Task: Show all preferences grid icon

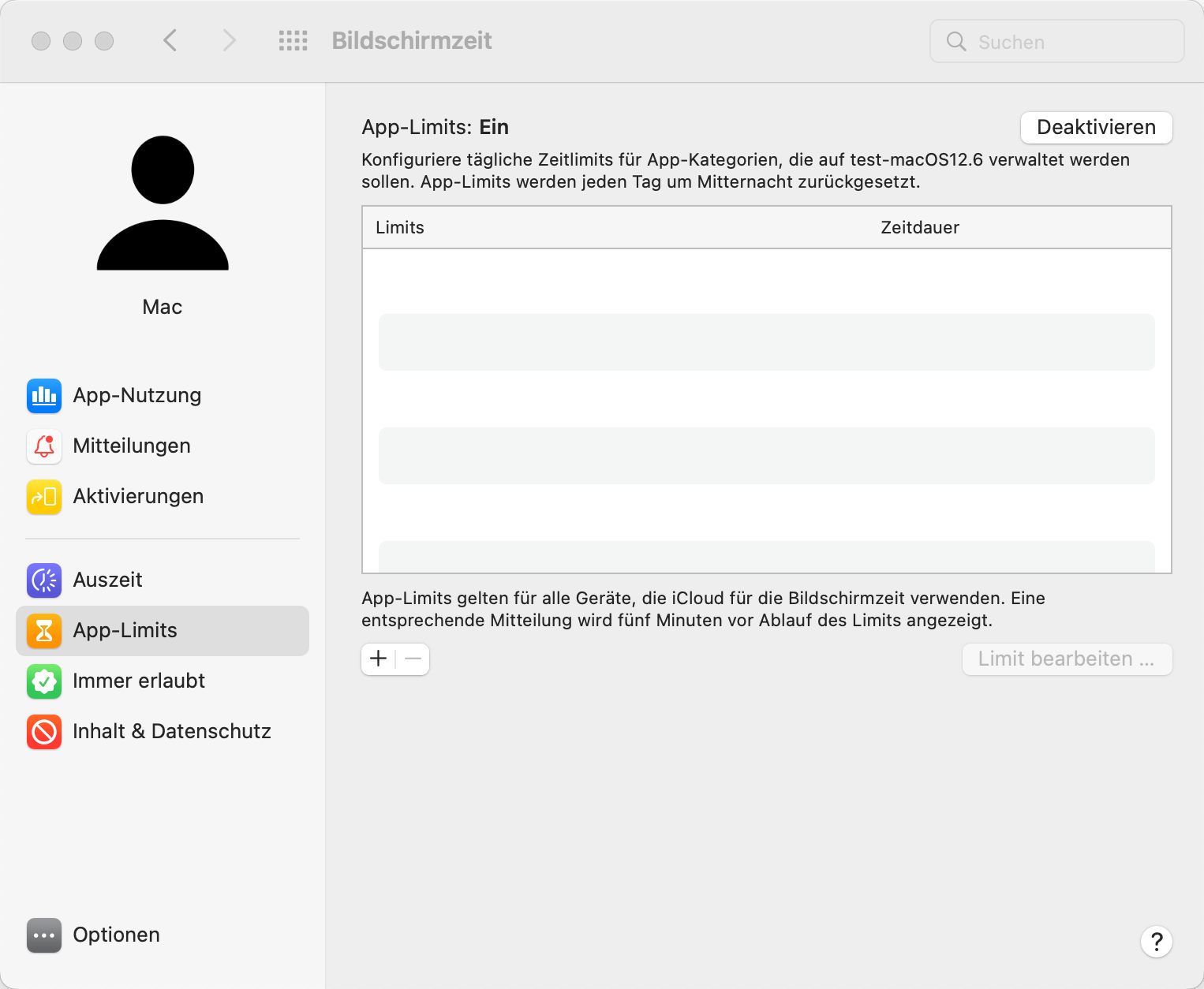Action: [293, 41]
